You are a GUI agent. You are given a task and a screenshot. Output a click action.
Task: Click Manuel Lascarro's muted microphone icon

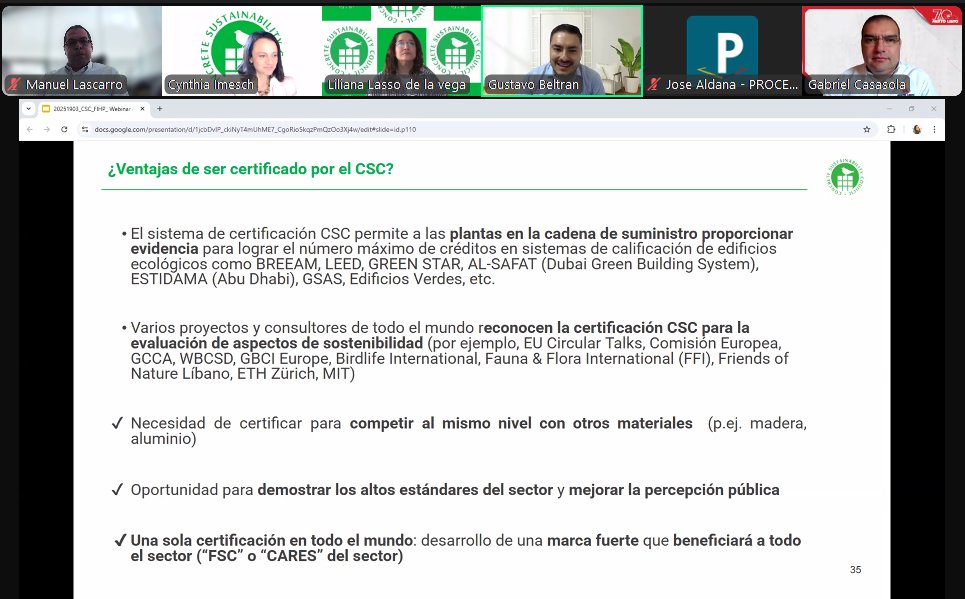click(x=14, y=84)
